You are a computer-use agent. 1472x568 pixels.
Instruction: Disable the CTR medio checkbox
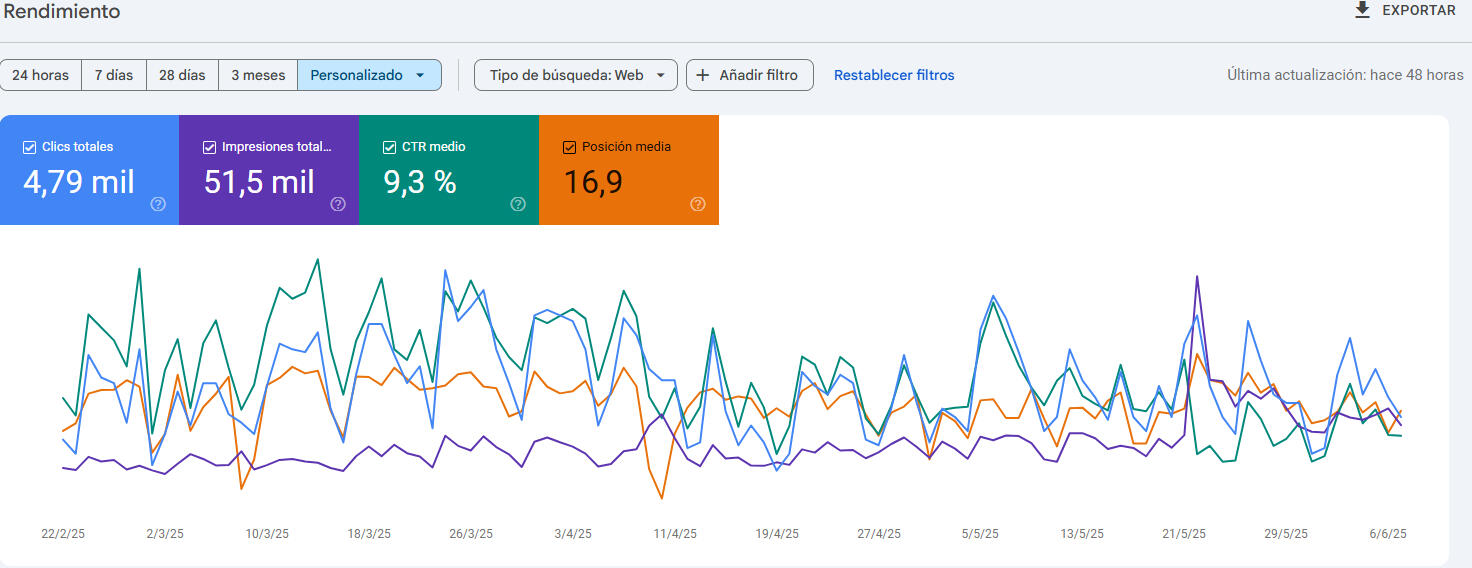tap(389, 147)
